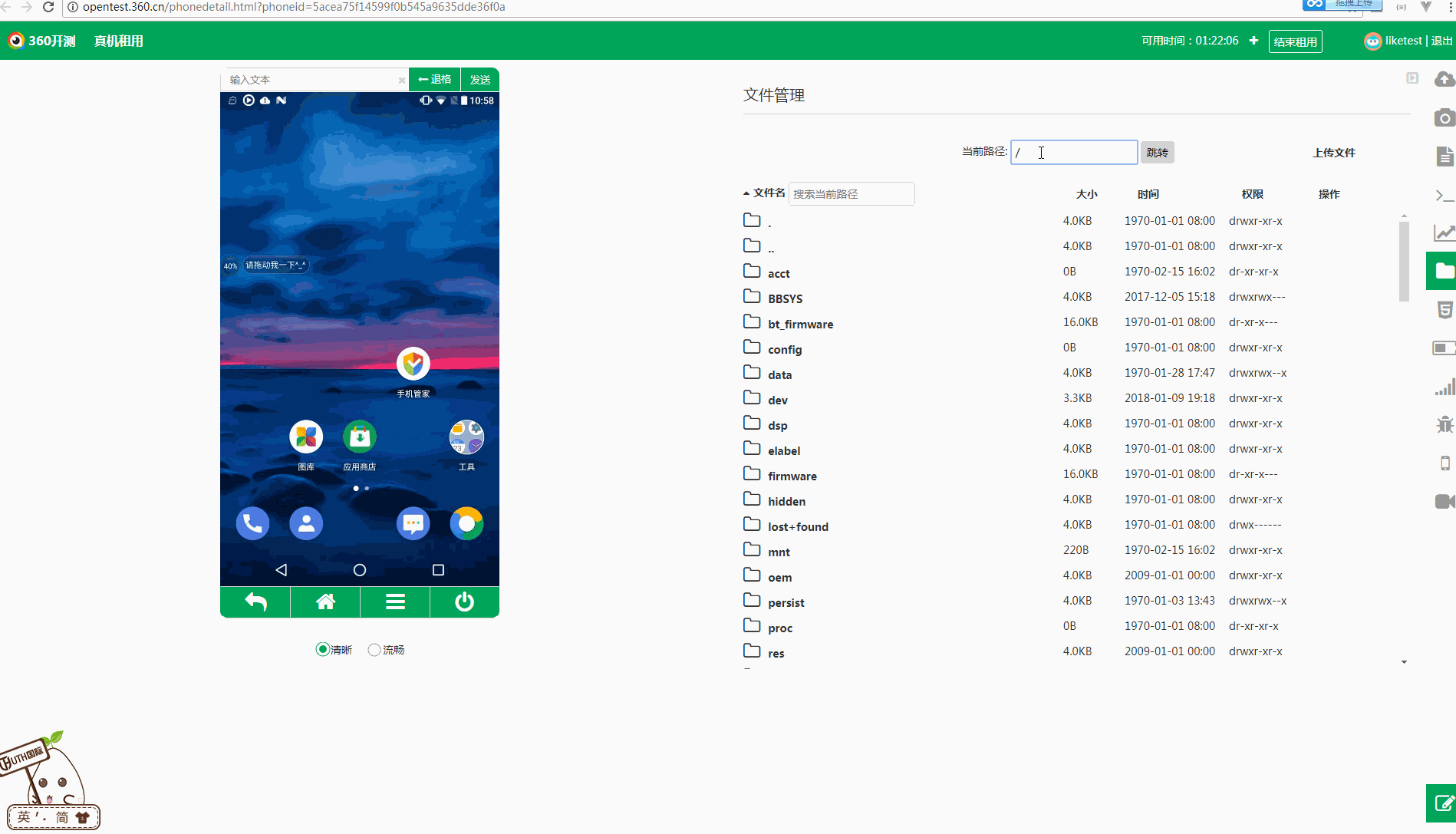This screenshot has height=834, width=1456.
Task: Open the document log icon in sidebar
Action: tap(1444, 156)
